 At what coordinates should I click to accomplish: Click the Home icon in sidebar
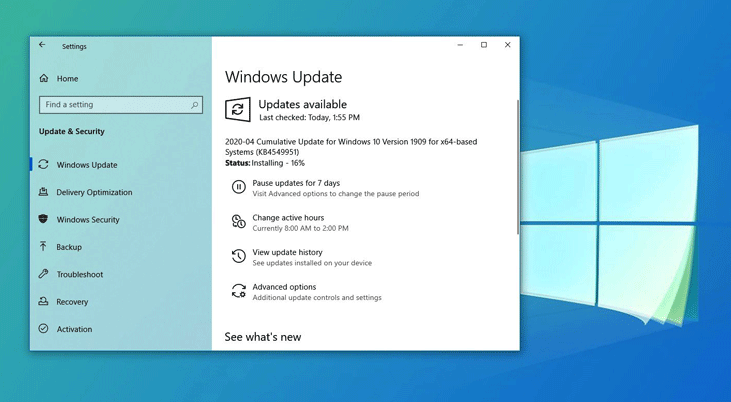pyautogui.click(x=44, y=79)
